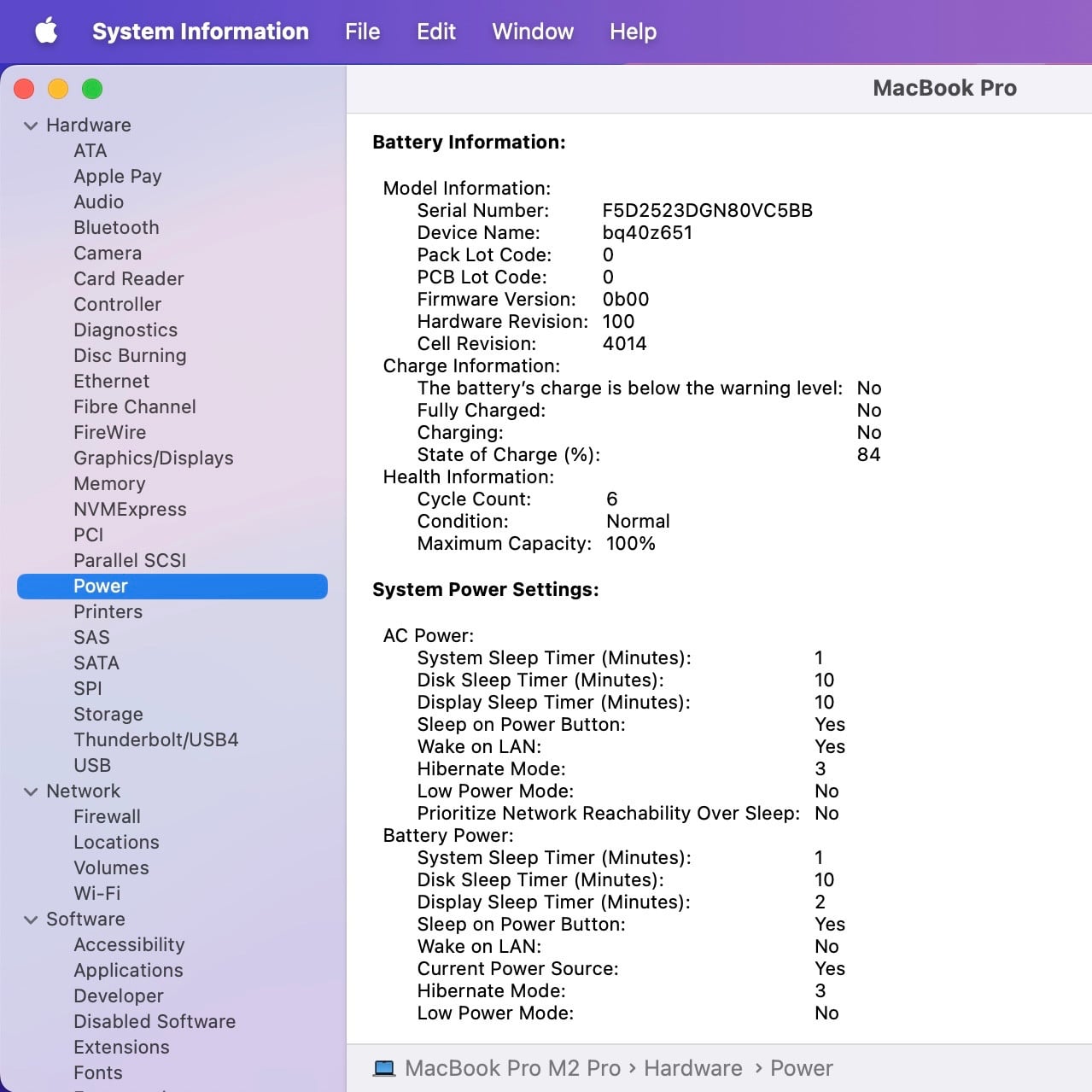Open the File menu
Viewport: 1092px width, 1092px height.
[362, 32]
